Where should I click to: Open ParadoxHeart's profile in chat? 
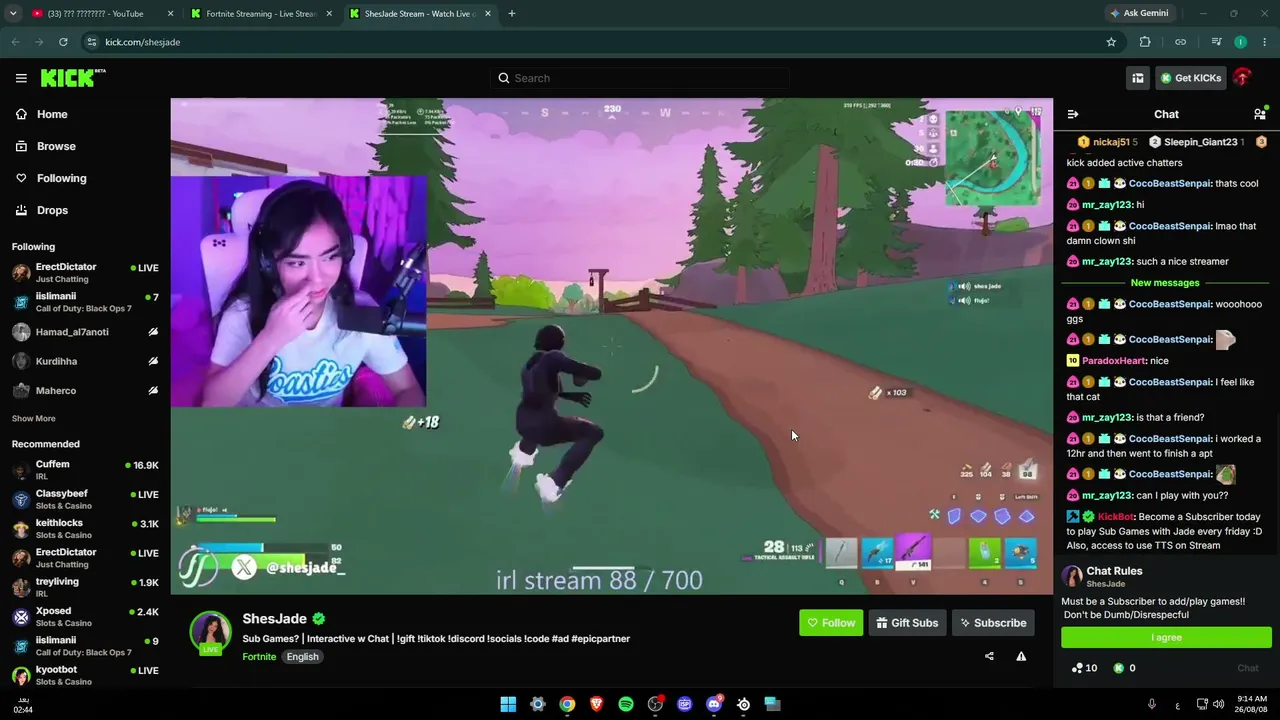1114,361
